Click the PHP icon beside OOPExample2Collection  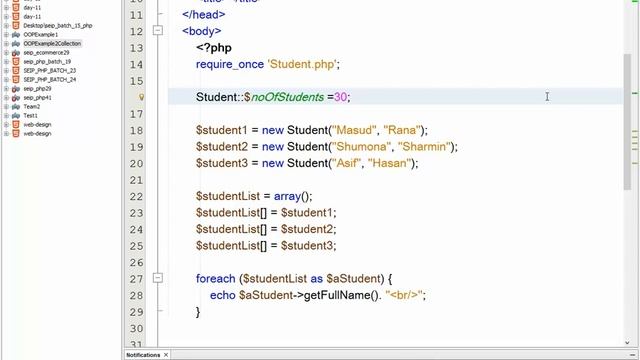click(16, 44)
